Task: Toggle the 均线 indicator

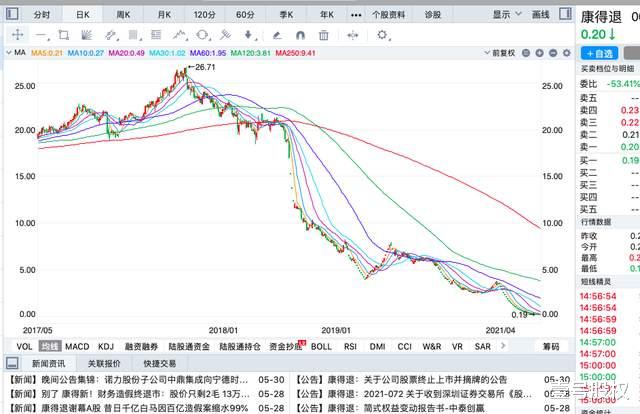Action: [50, 346]
